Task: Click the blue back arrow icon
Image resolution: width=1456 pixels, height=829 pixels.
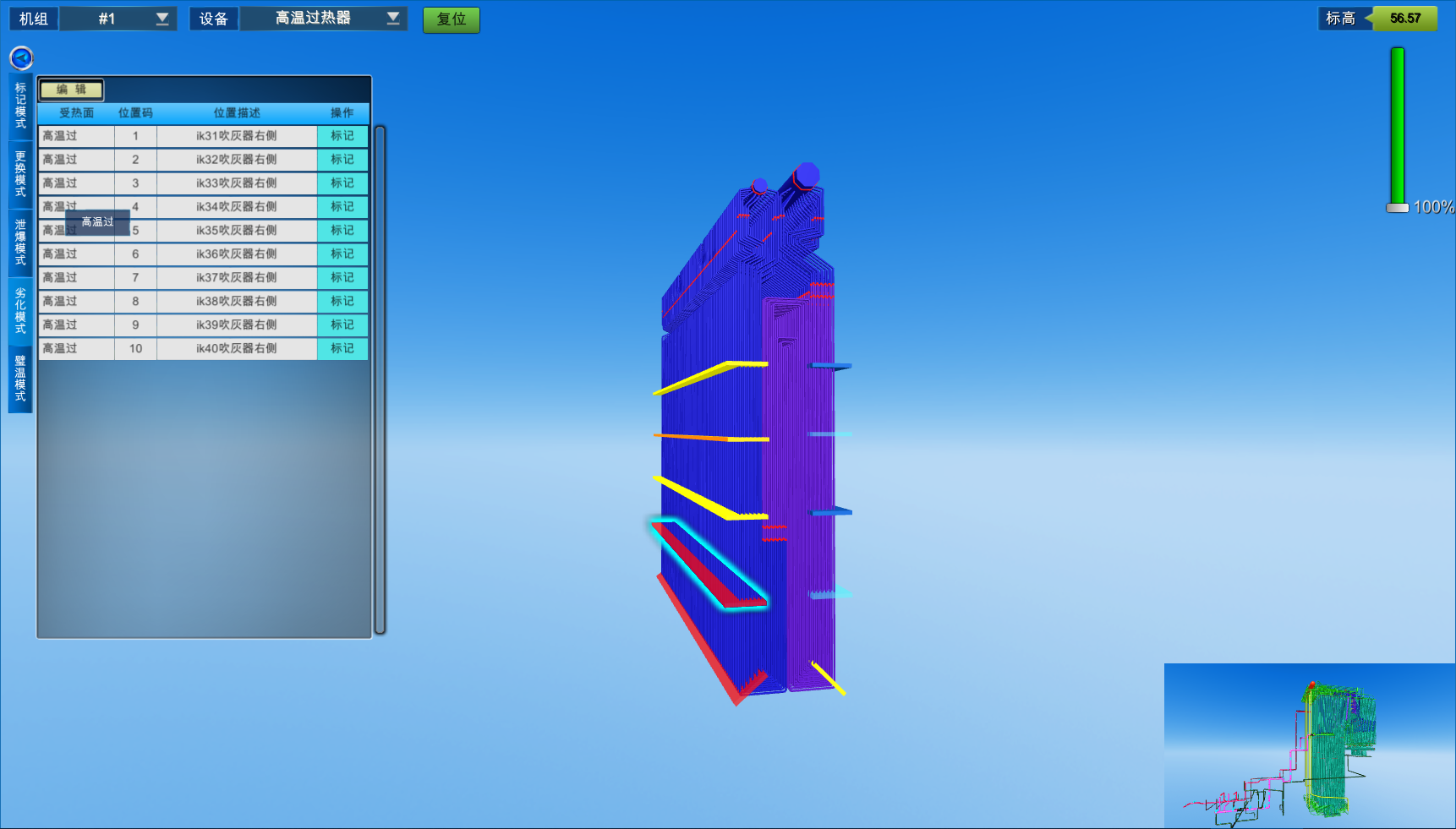Action: coord(21,57)
